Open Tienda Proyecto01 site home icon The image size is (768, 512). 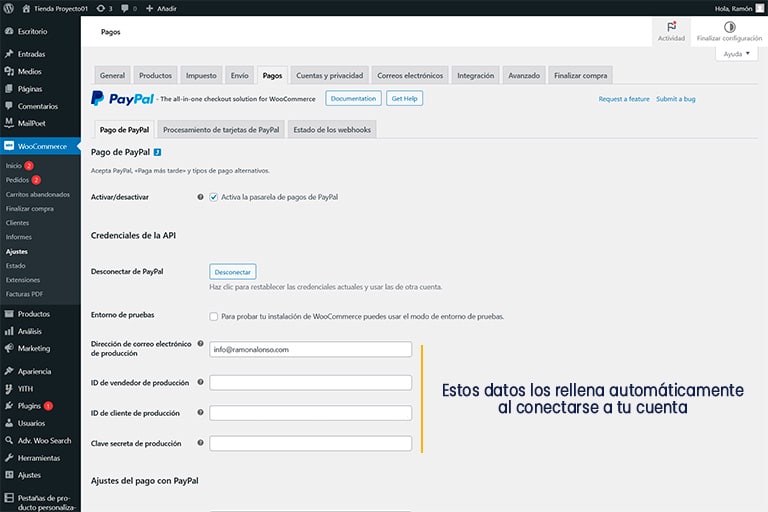pos(26,8)
